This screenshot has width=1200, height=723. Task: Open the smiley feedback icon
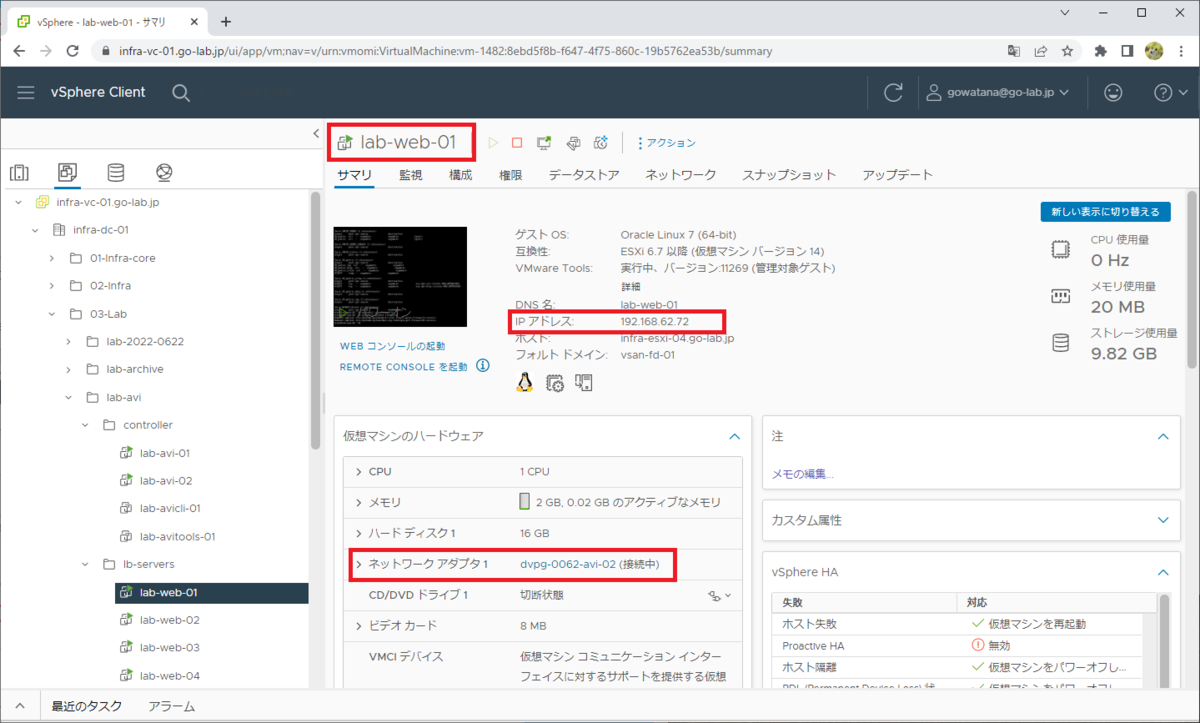coord(1112,92)
